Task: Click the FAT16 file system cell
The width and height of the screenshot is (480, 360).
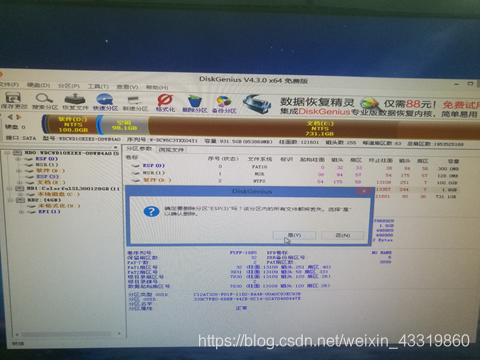Action: pyautogui.click(x=259, y=167)
